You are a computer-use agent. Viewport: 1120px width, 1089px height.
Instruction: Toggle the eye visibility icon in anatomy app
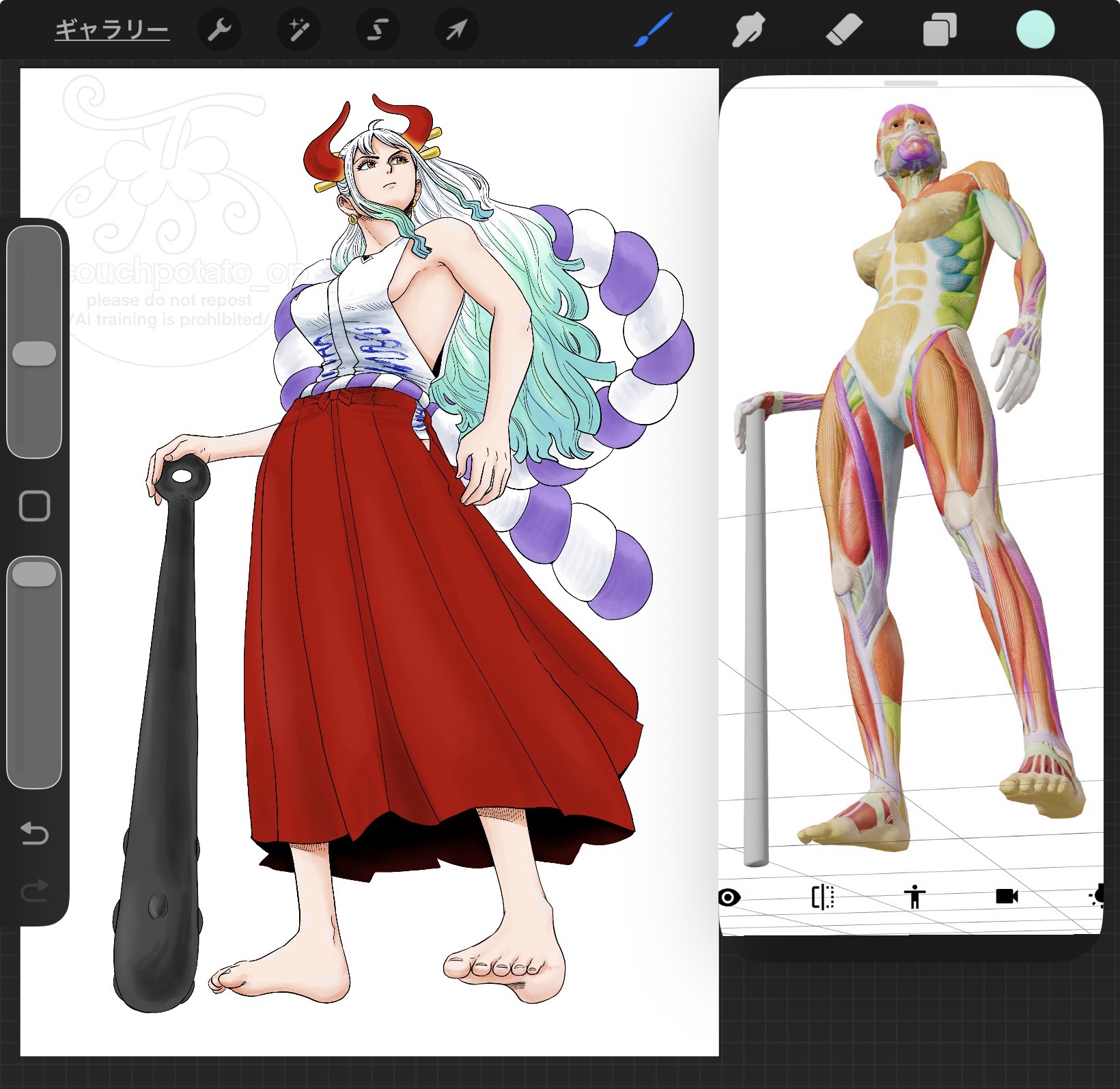click(x=729, y=897)
